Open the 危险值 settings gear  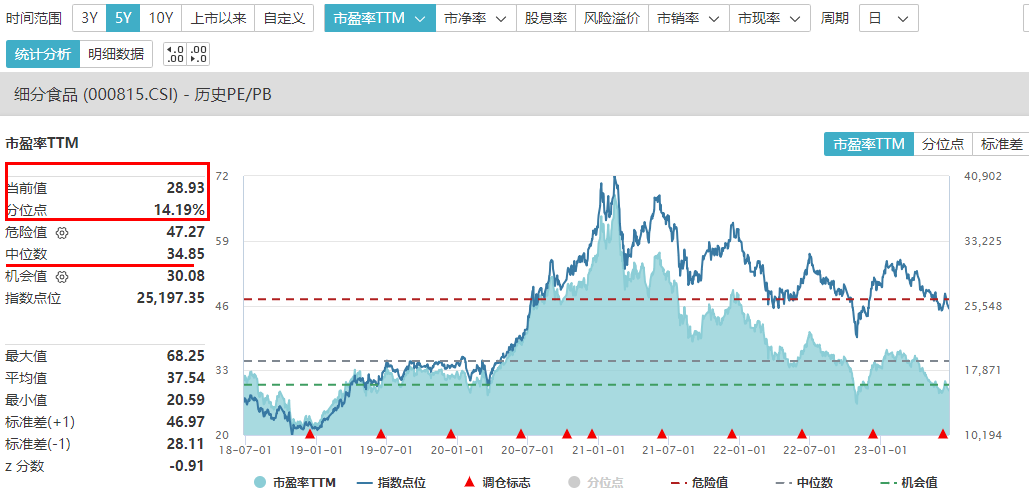62,233
